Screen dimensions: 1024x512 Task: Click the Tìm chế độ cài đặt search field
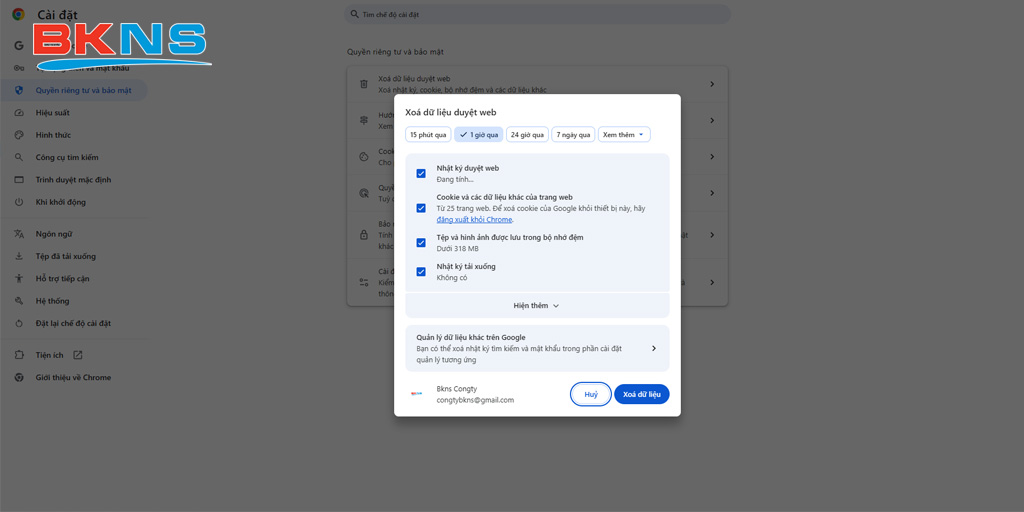pos(537,14)
